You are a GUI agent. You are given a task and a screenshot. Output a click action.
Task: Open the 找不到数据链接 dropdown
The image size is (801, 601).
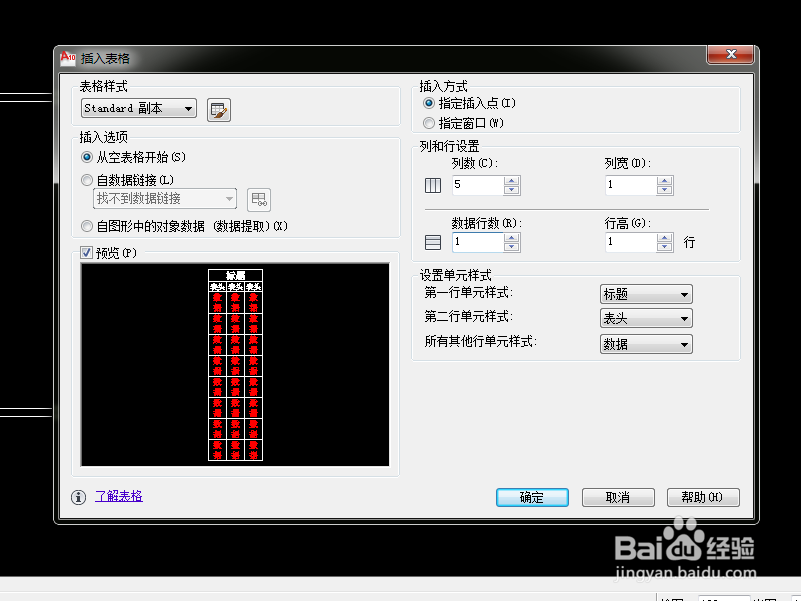point(164,199)
